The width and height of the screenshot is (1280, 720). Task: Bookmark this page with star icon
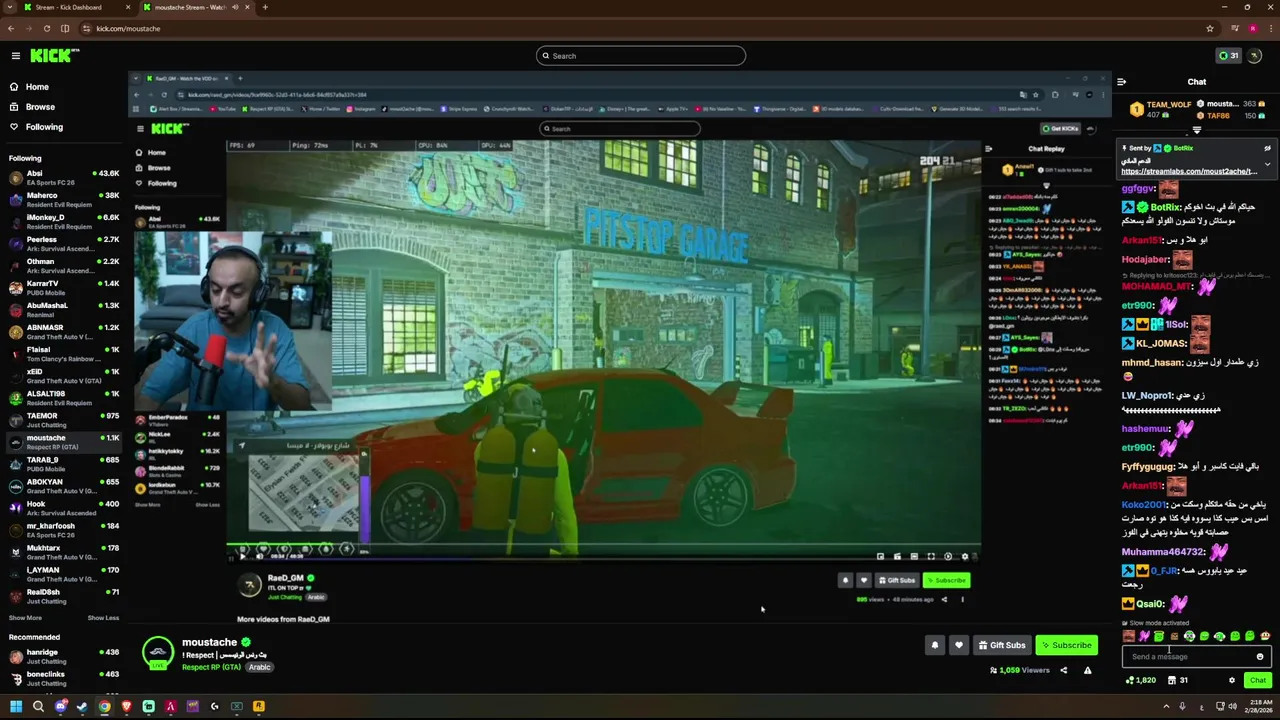[1210, 28]
